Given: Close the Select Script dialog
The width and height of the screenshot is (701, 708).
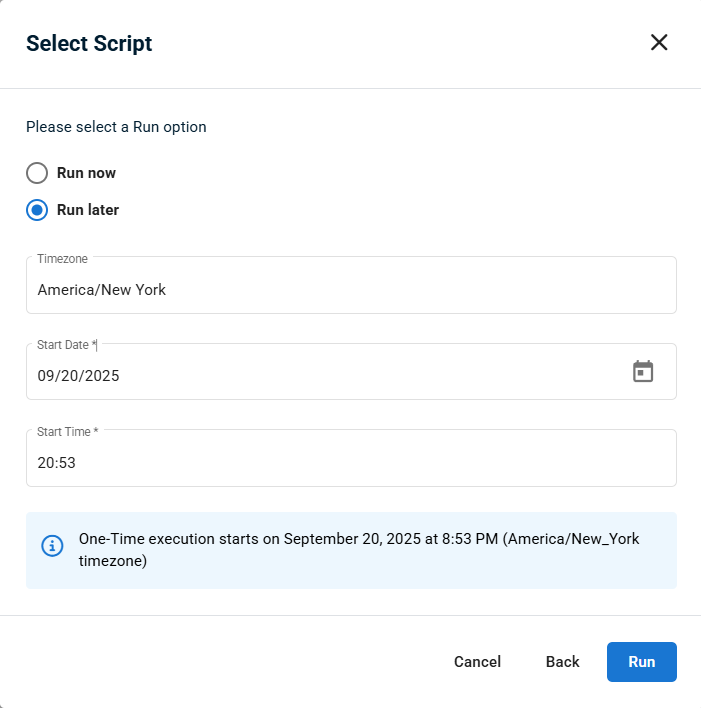Looking at the screenshot, I should 659,42.
